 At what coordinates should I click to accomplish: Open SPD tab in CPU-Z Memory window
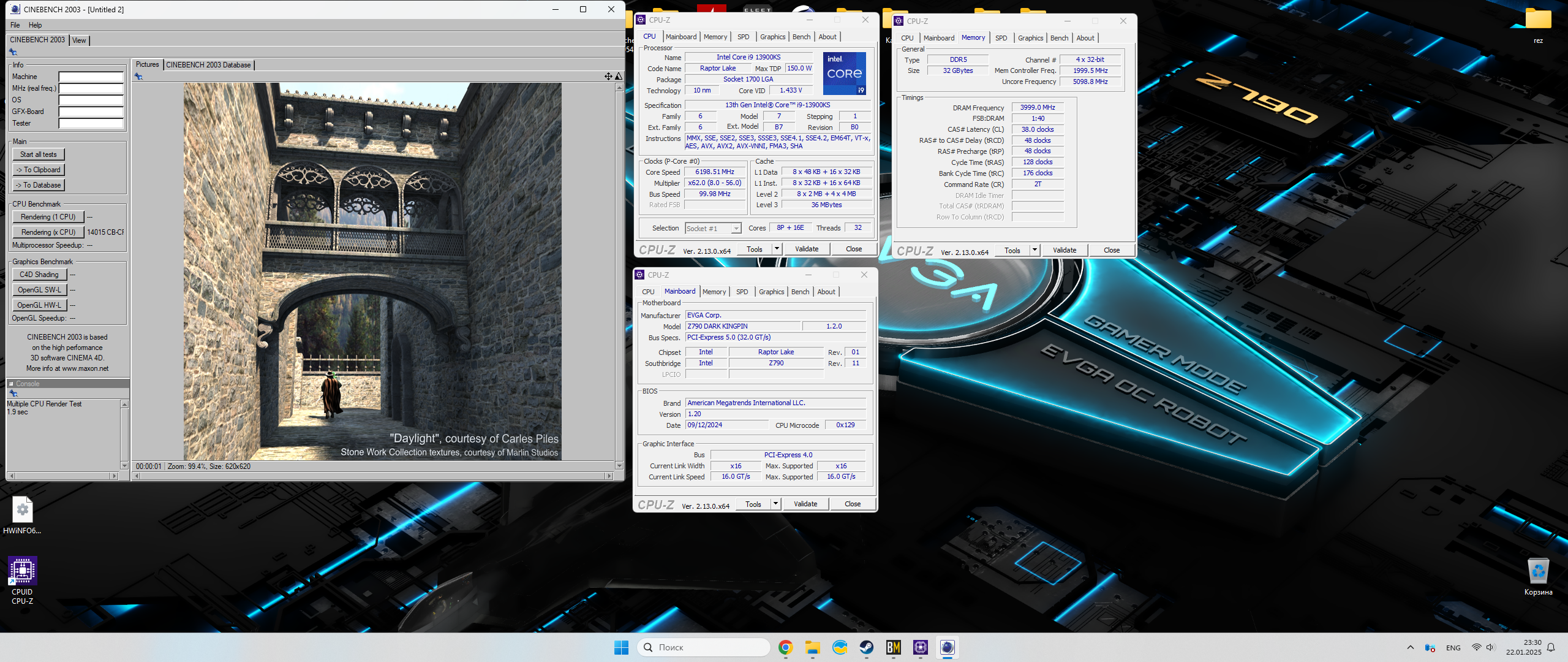1001,38
